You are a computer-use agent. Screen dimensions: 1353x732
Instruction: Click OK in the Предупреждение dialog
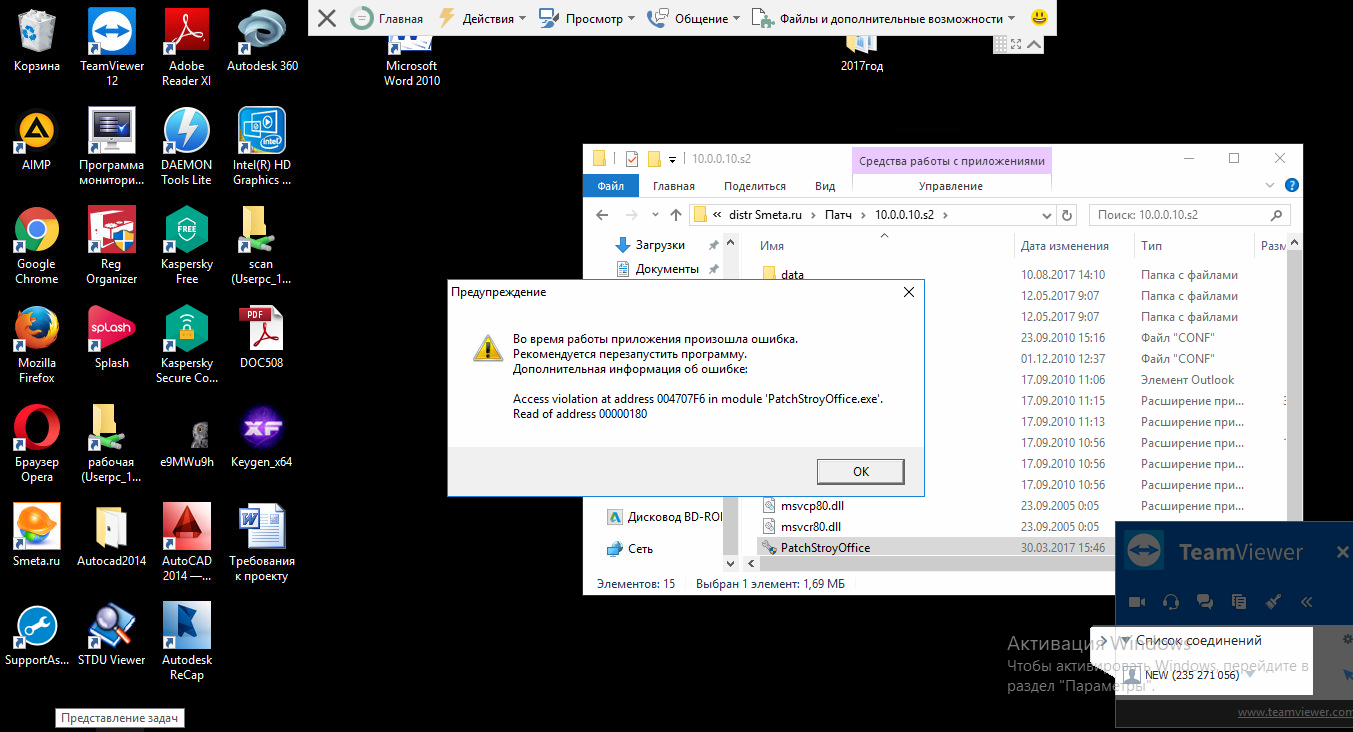(861, 472)
